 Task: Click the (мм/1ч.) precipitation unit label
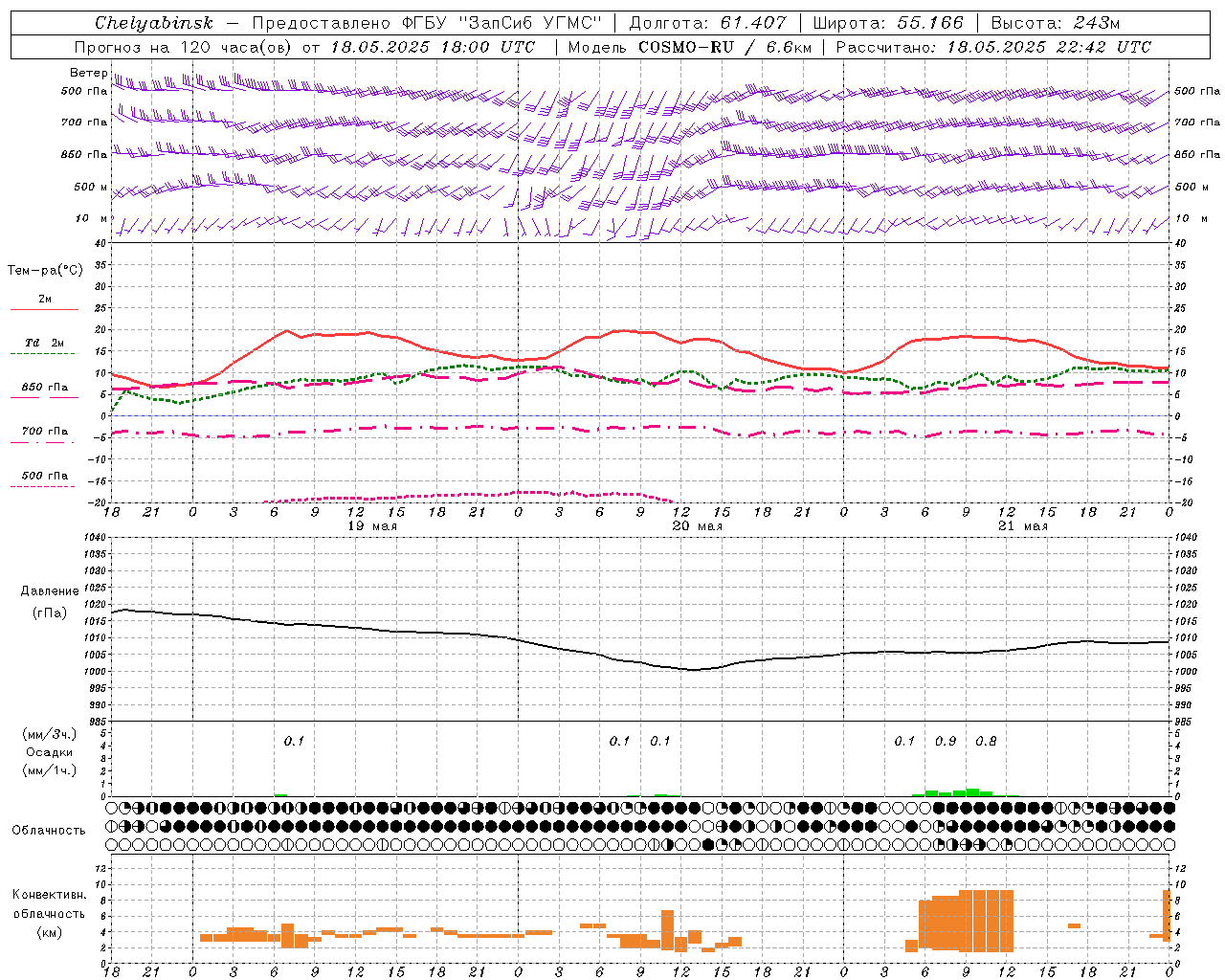point(50,771)
